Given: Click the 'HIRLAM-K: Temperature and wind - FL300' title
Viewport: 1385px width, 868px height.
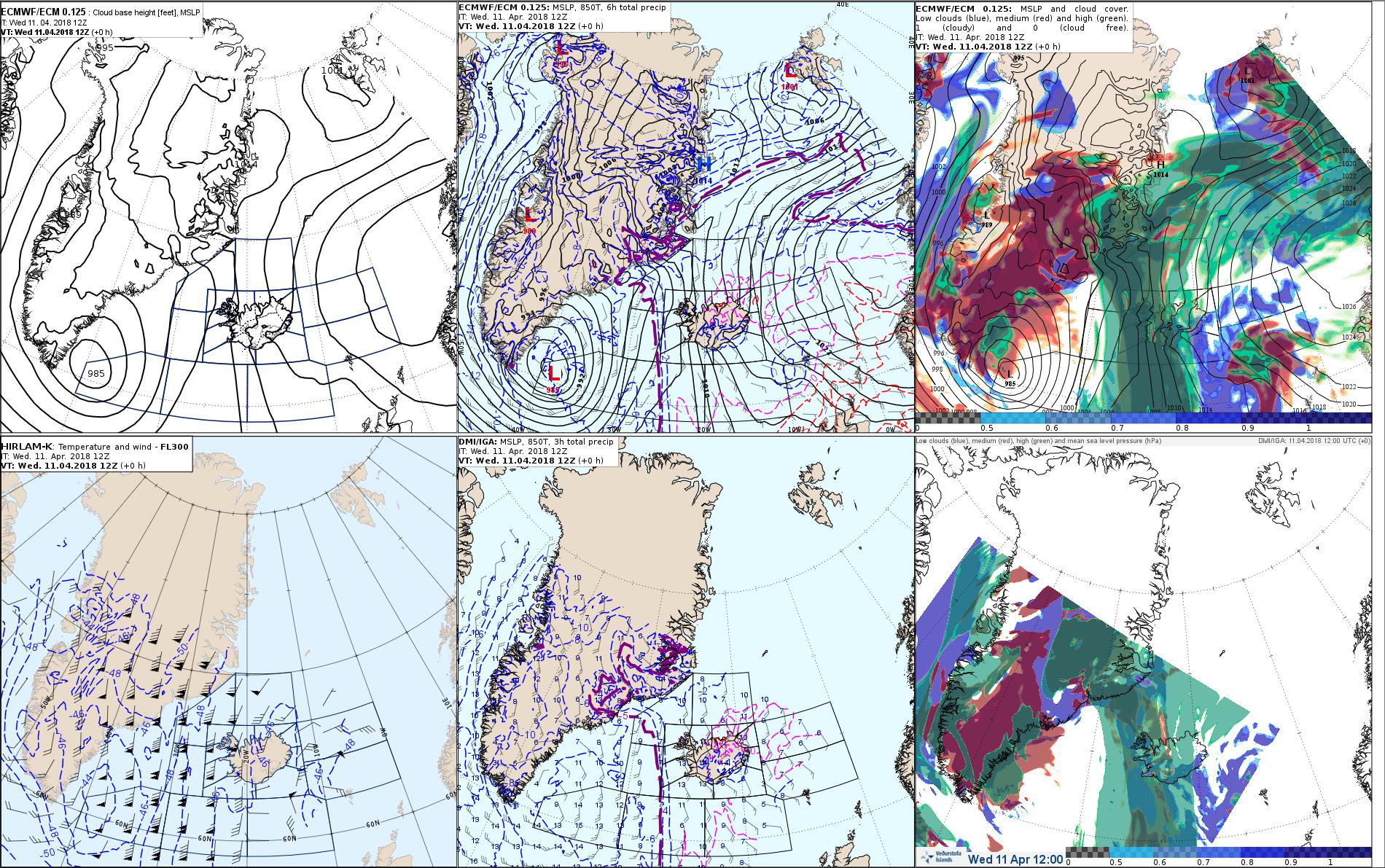Looking at the screenshot, I should click(x=95, y=446).
